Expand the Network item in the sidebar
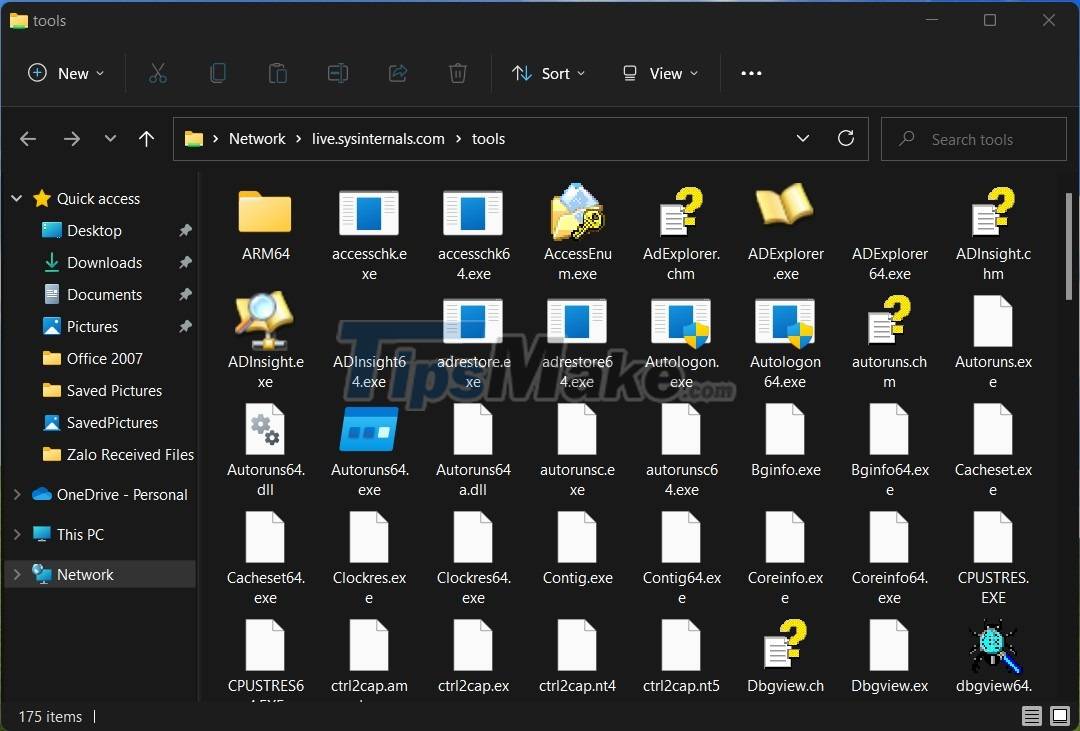 point(16,574)
